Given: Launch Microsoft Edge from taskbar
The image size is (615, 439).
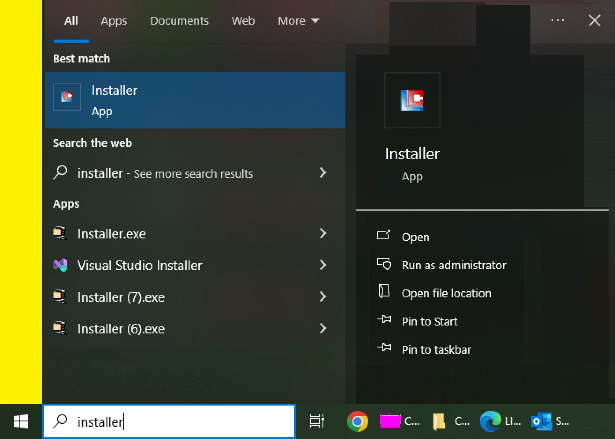Looking at the screenshot, I should 490,421.
